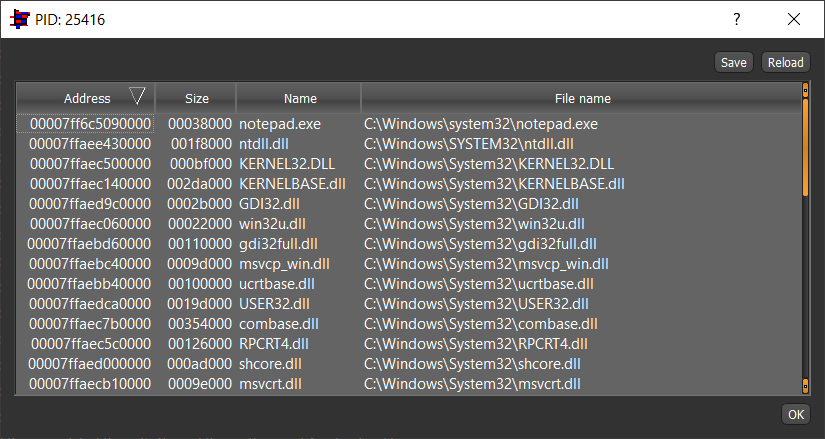Click size value 0002b000
Screen dimensions: 825x439
pos(199,204)
